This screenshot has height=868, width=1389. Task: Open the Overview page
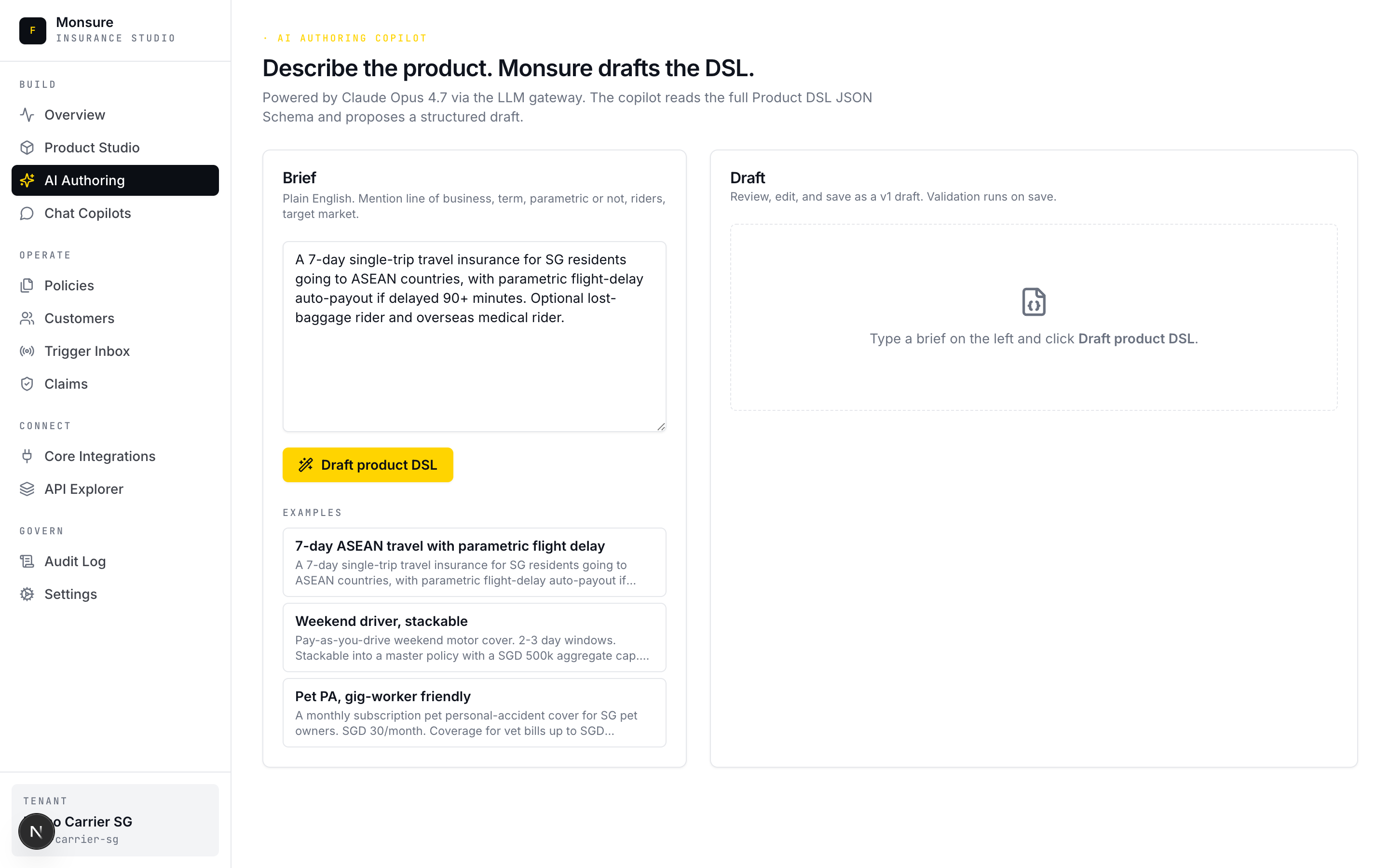point(75,114)
